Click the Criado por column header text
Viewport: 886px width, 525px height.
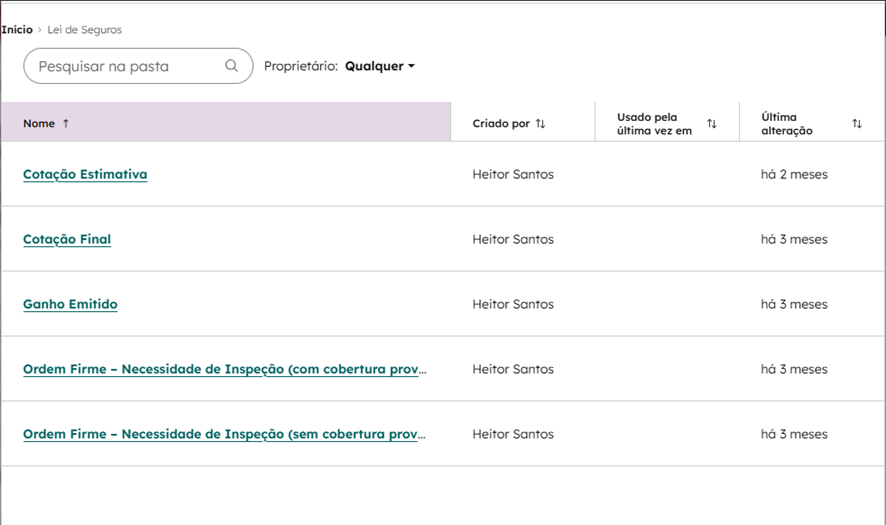click(x=501, y=124)
